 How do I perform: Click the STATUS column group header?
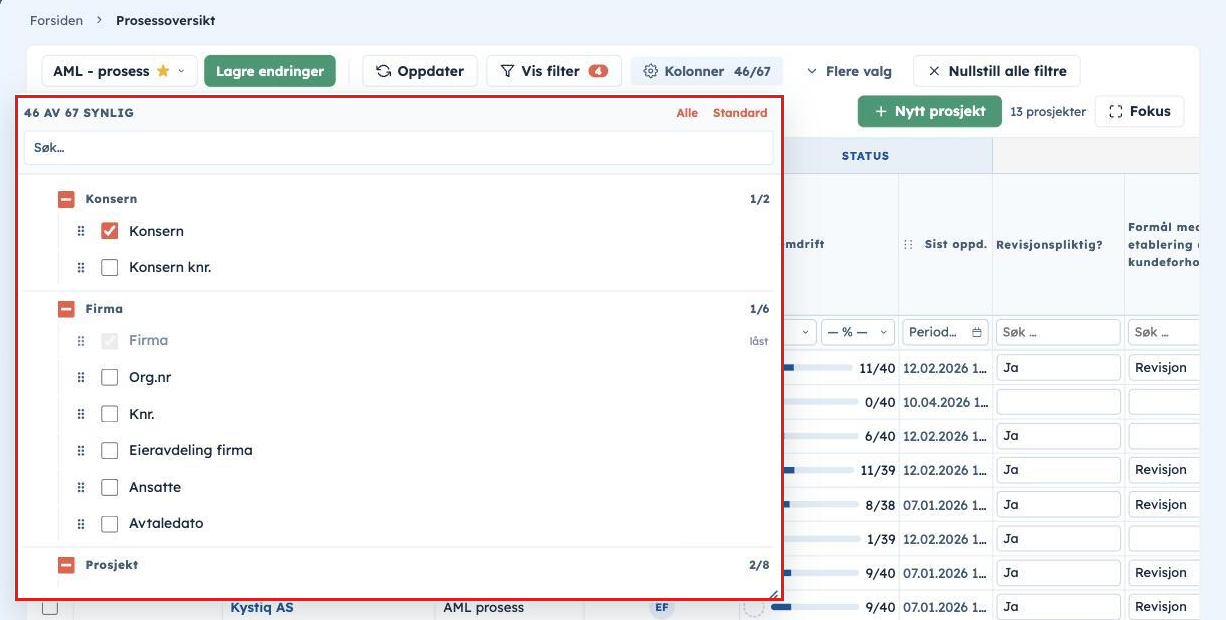click(865, 156)
